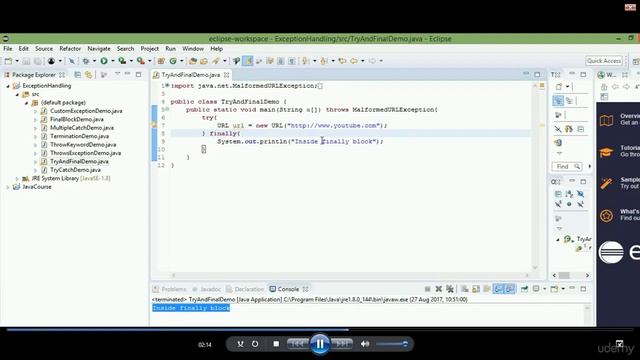This screenshot has height=360, width=640.
Task: Collapse the src folder node
Action: (18, 94)
